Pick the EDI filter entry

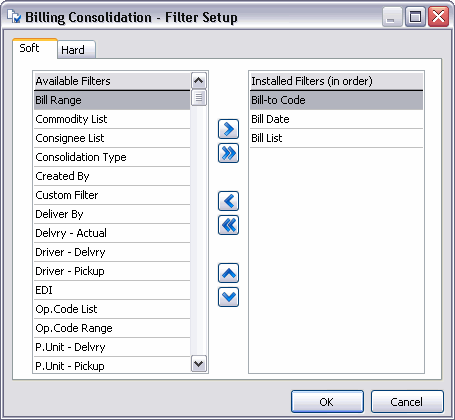(x=112, y=290)
